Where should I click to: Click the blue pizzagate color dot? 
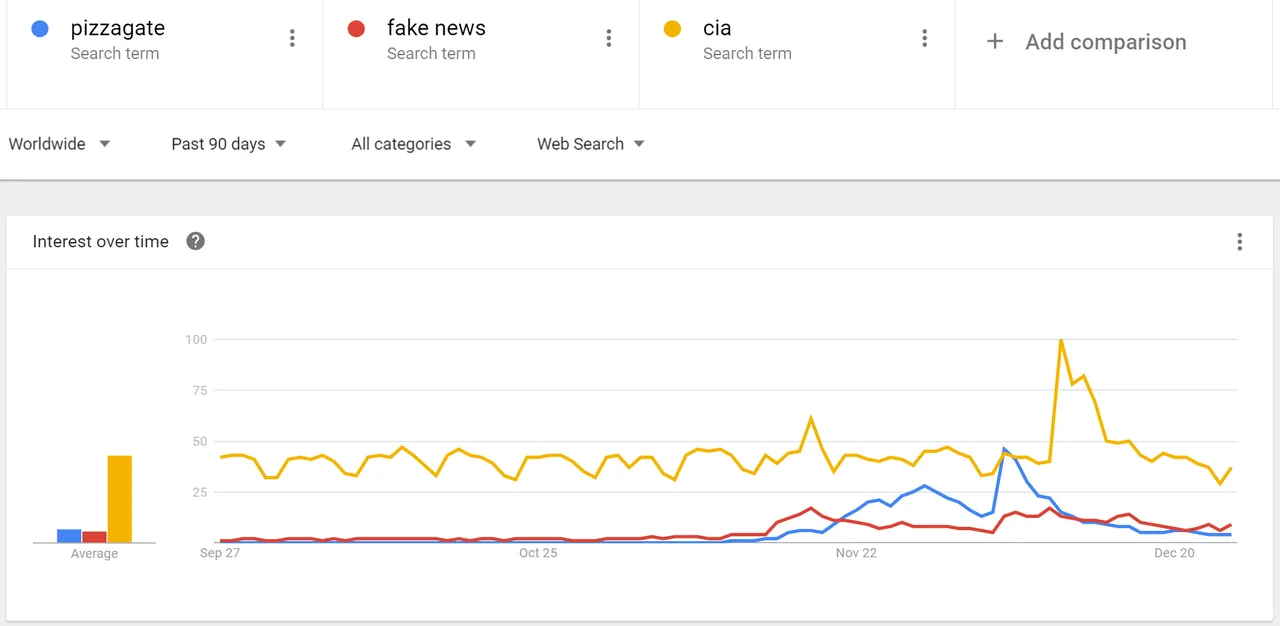click(x=40, y=29)
